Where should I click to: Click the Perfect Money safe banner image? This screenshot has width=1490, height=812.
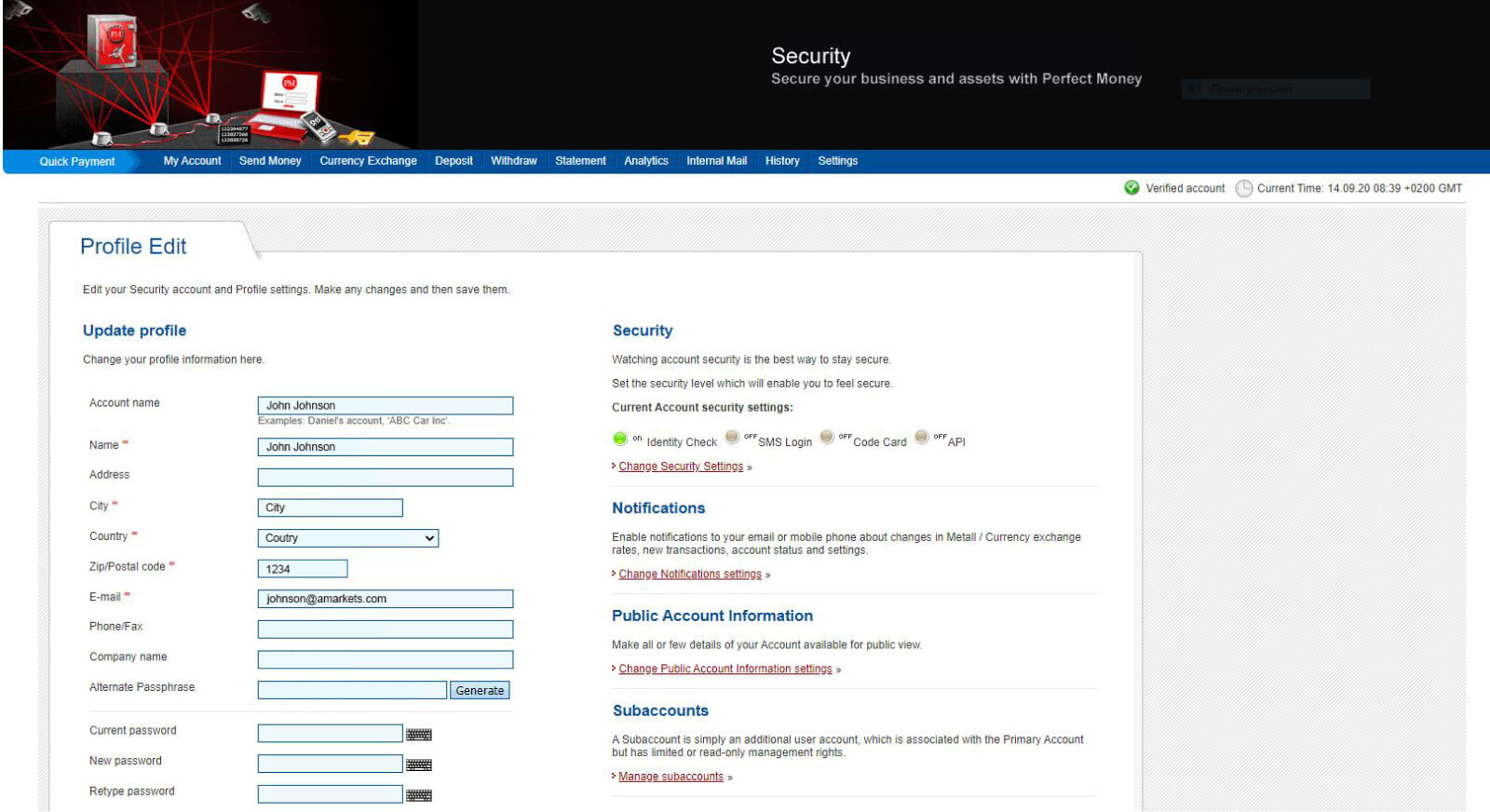210,74
